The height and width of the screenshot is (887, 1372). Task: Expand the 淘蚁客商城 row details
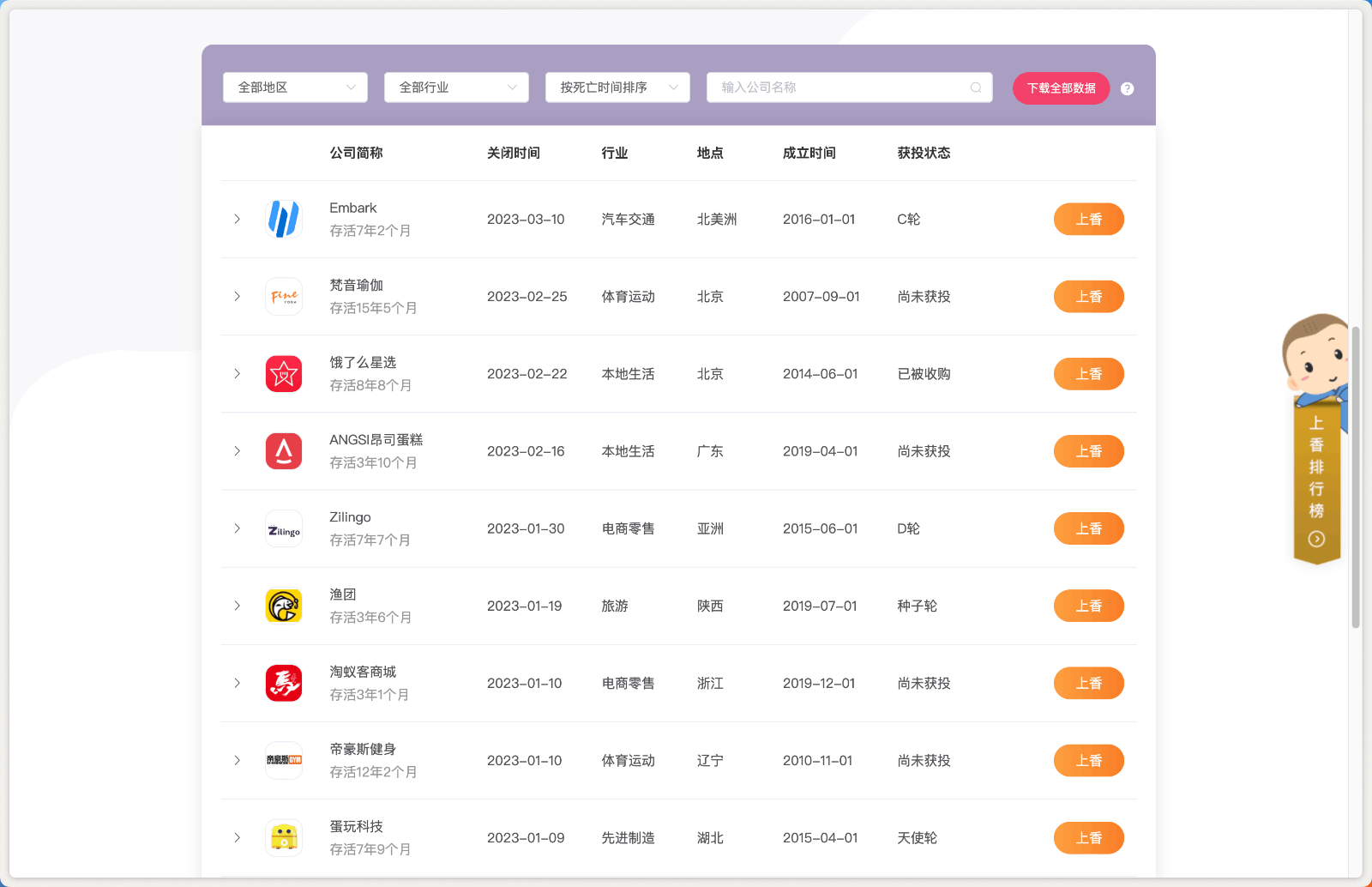click(x=238, y=683)
